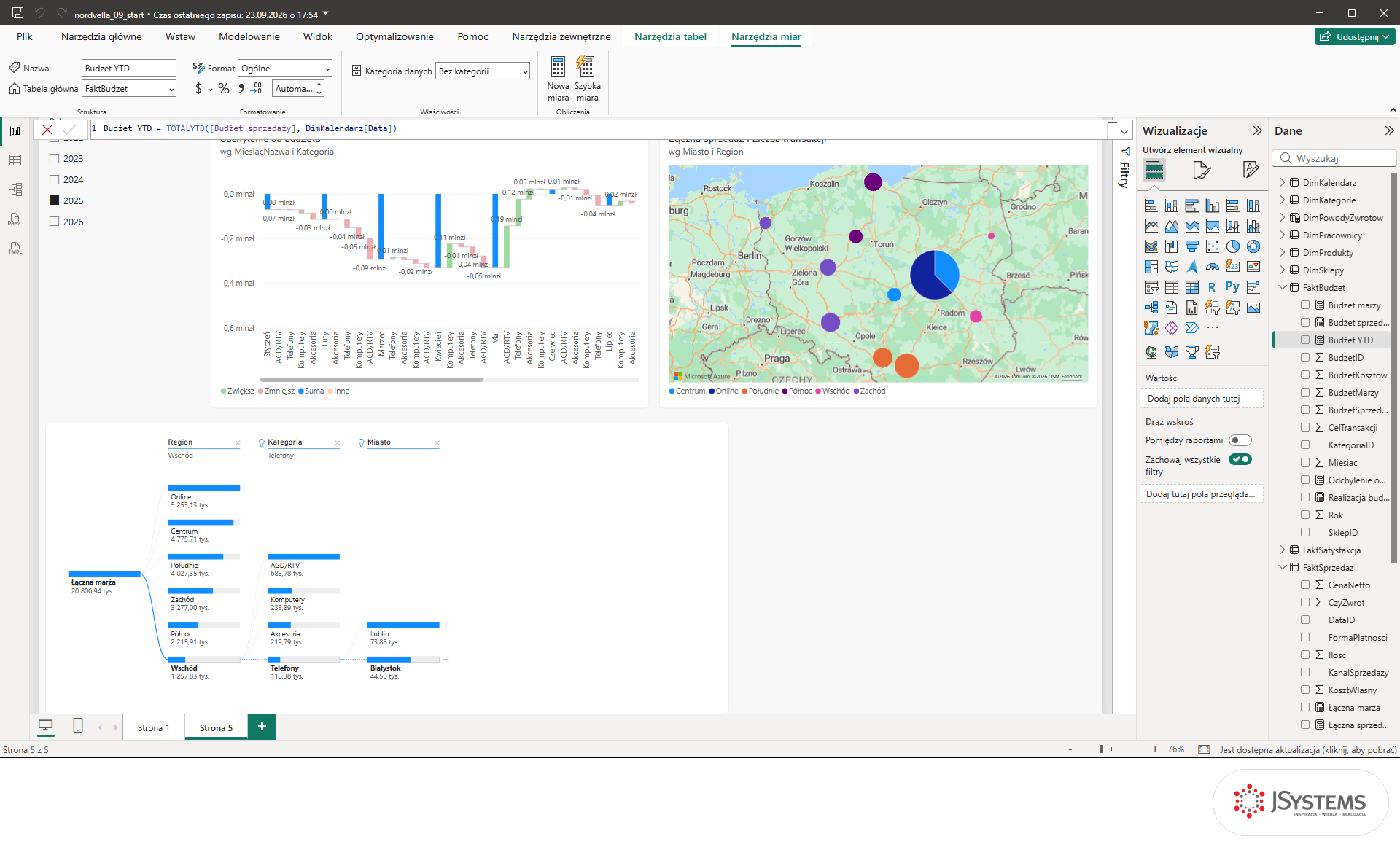Collapse the Wizualizacje pane
This screenshot has height=847, width=1400.
click(1257, 130)
